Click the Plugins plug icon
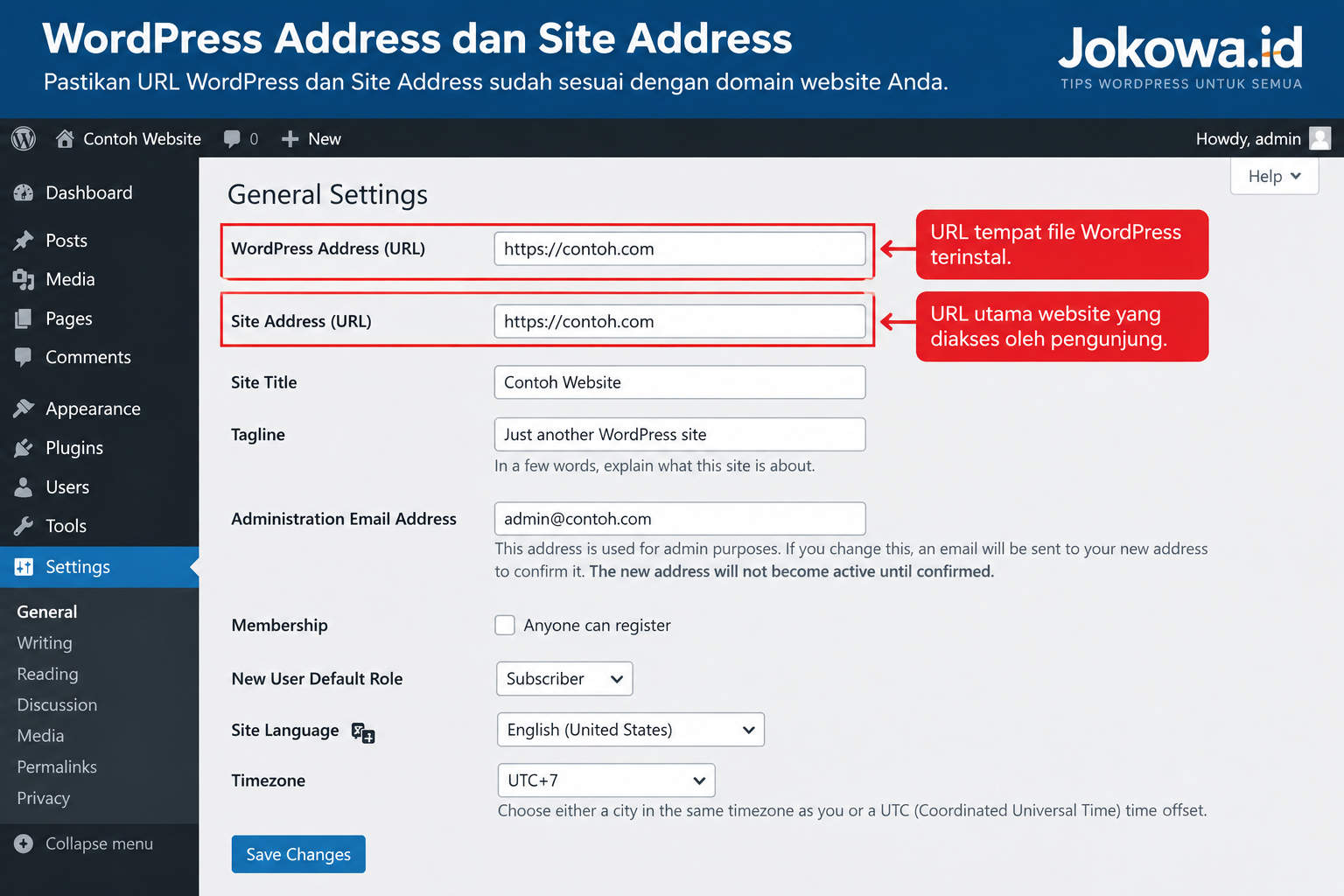This screenshot has width=1344, height=896. tap(24, 448)
